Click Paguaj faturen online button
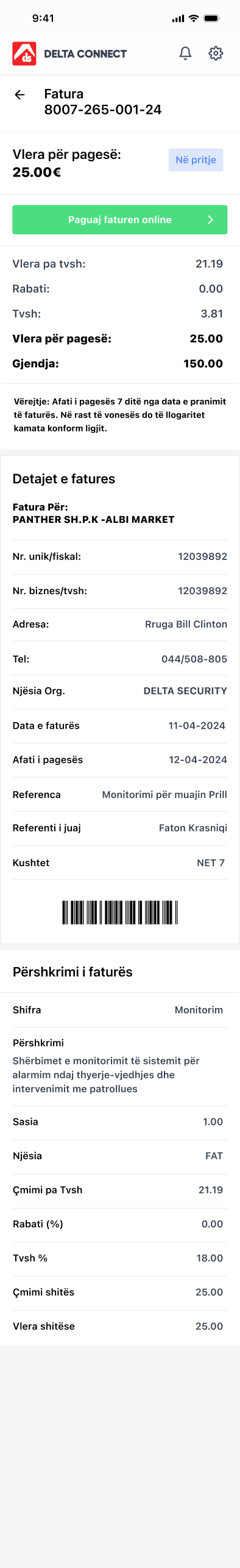Screen dimensions: 240x1568 pyautogui.click(x=120, y=220)
